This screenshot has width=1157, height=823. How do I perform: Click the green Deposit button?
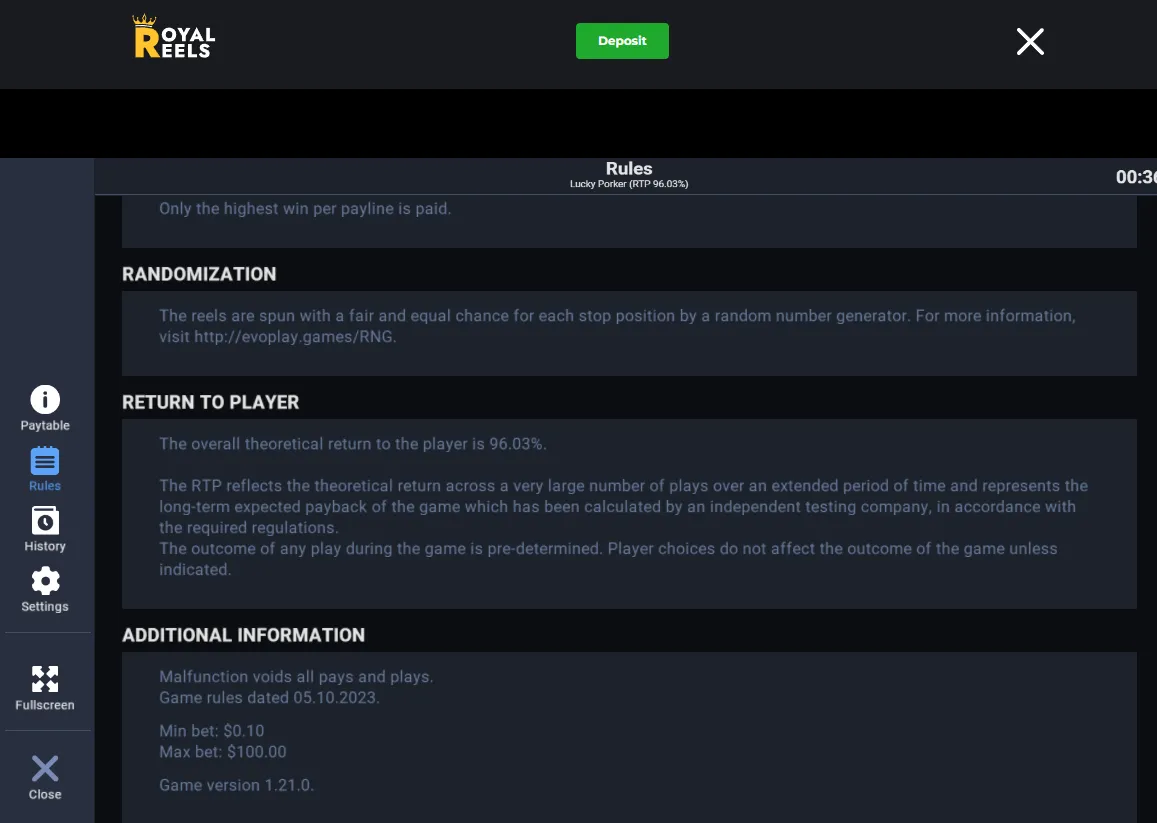[622, 41]
